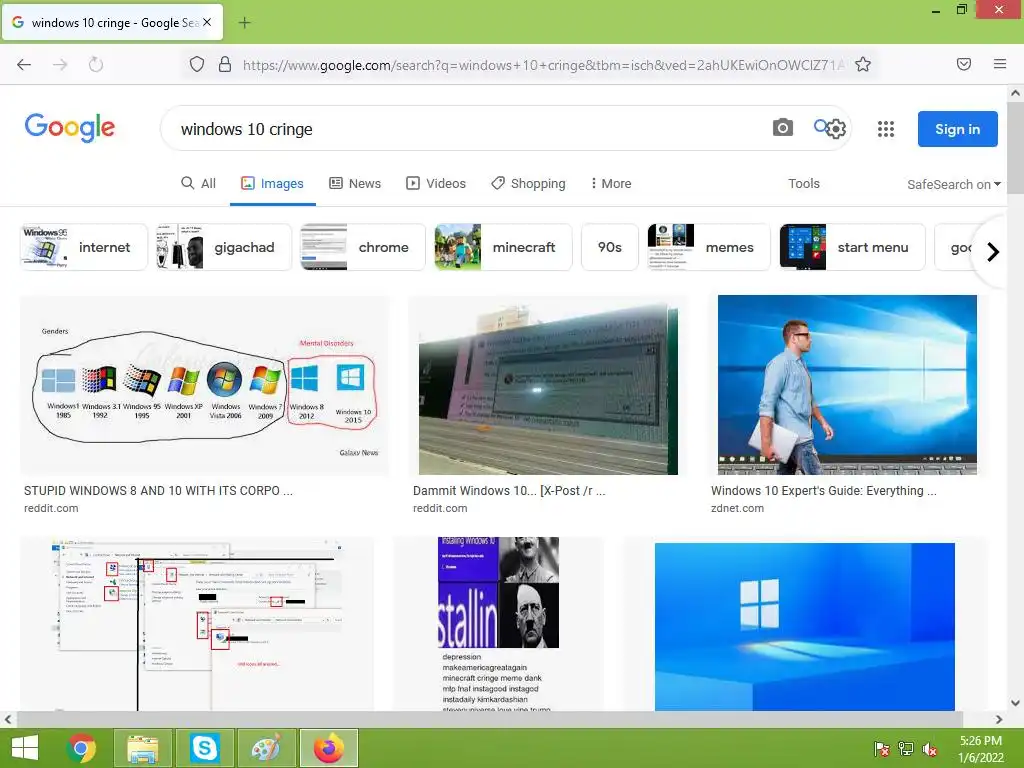Open the Windows Start button
Screen dimensions: 1024x768
[25, 748]
